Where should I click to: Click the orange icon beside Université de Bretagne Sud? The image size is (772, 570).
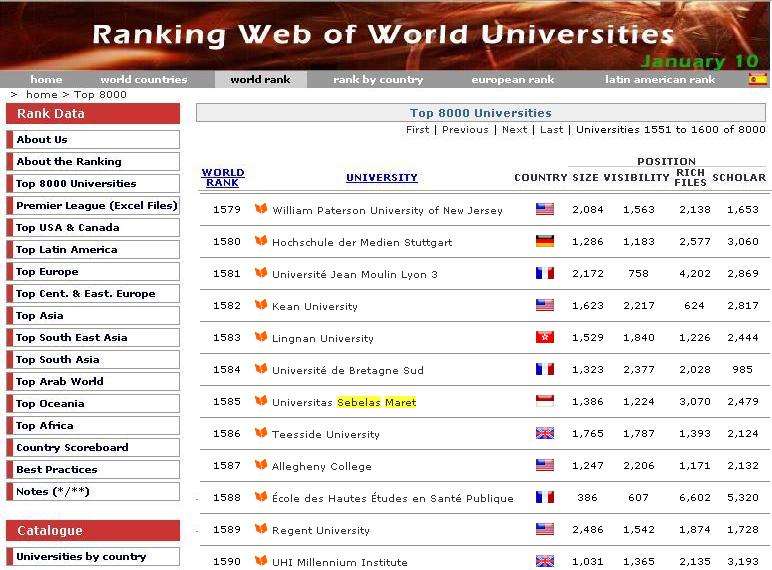261,369
